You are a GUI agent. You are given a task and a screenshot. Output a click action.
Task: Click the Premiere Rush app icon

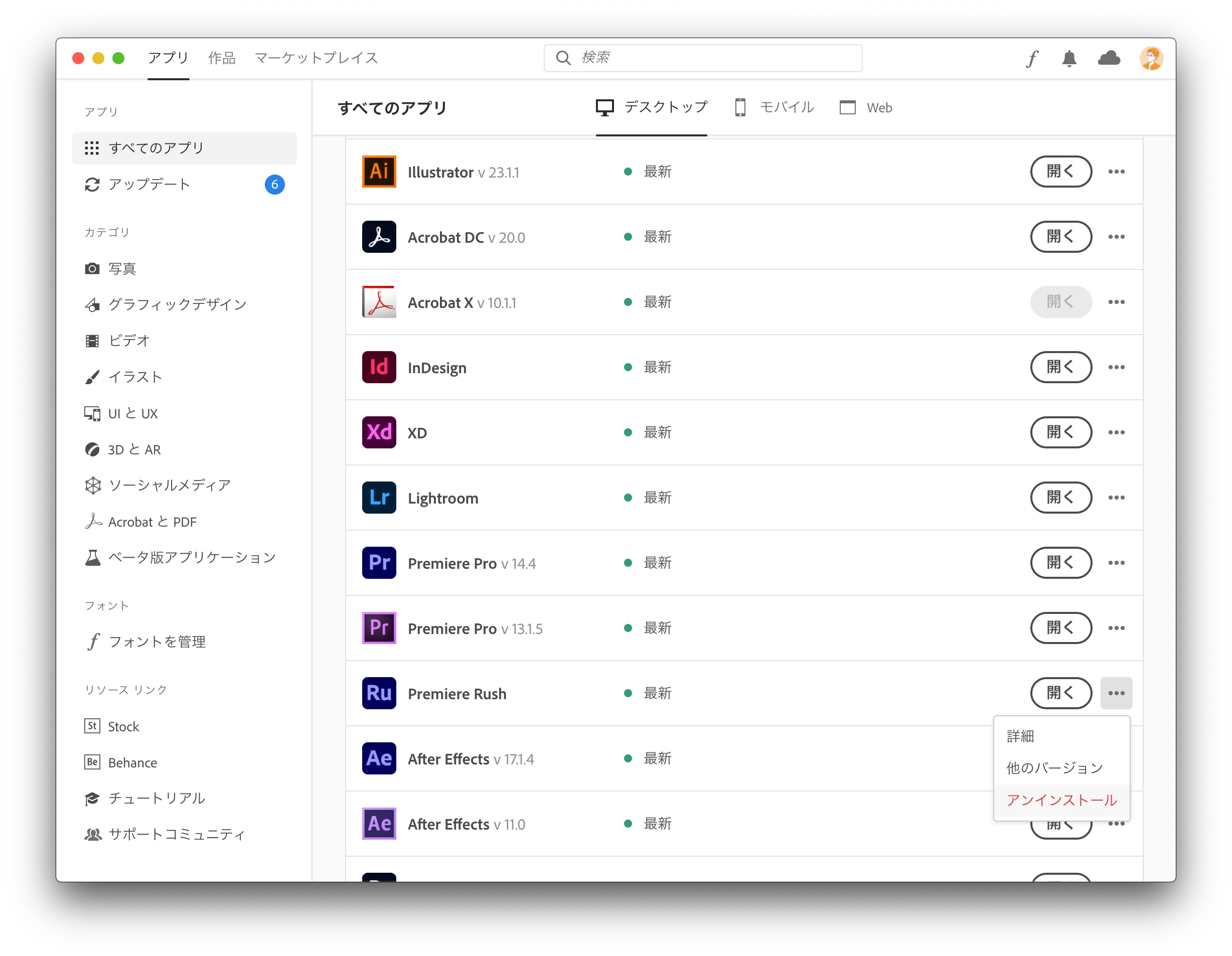(x=379, y=693)
